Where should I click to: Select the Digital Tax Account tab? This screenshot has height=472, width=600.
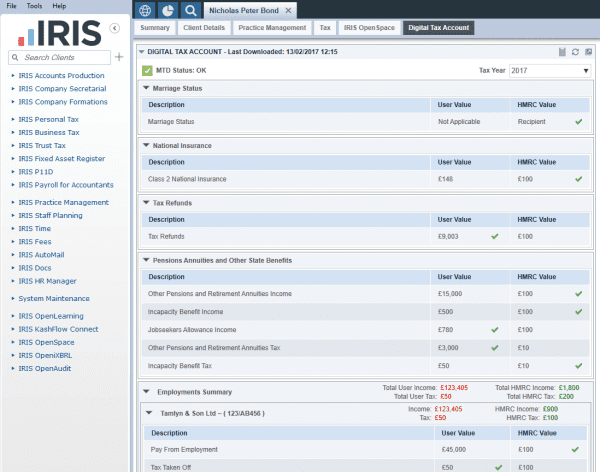point(439,28)
